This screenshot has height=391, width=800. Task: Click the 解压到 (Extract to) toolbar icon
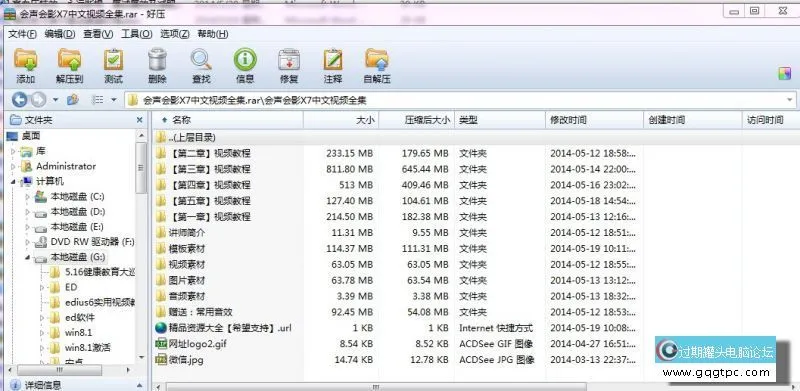tap(69, 59)
